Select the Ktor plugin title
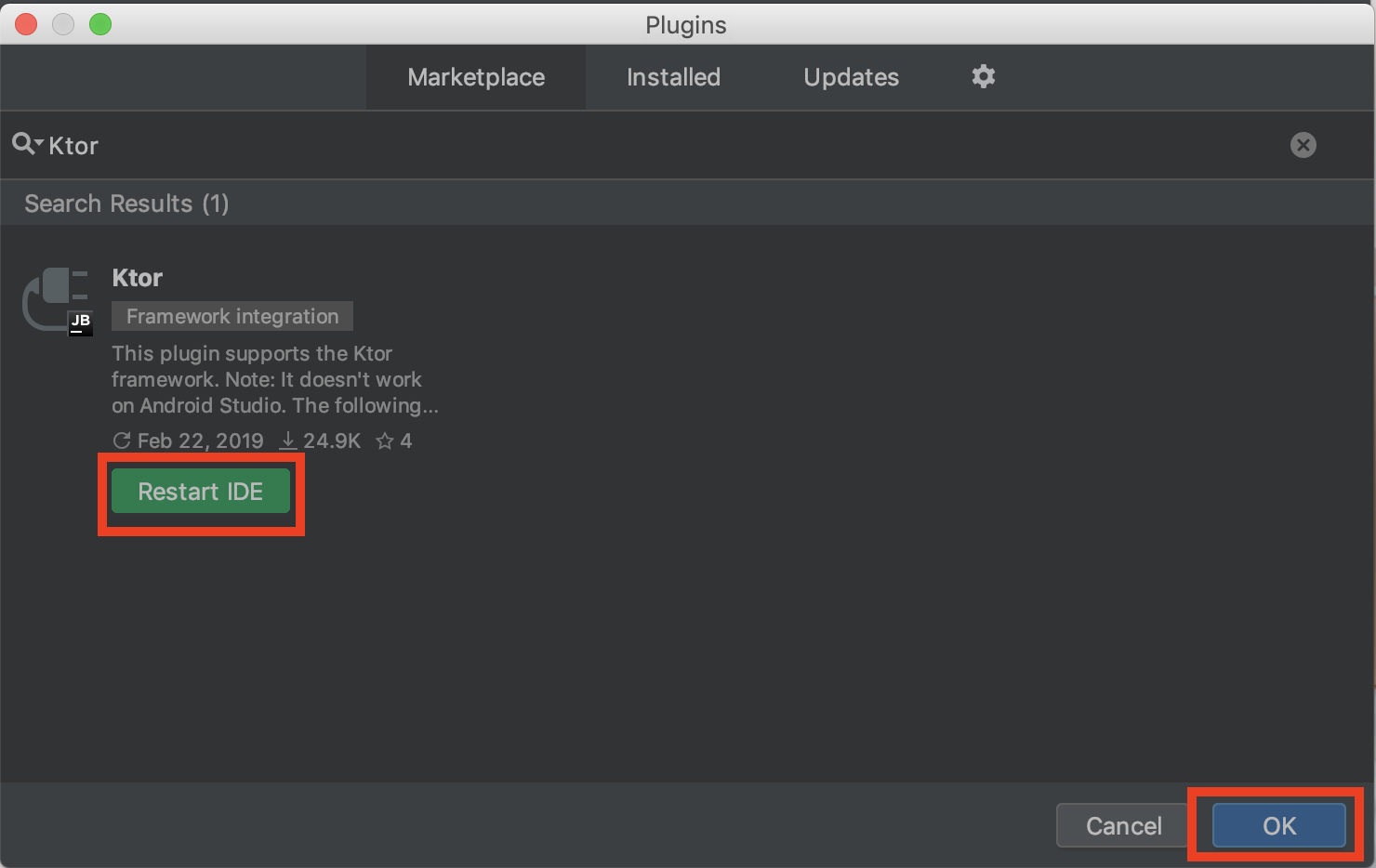 coord(138,278)
